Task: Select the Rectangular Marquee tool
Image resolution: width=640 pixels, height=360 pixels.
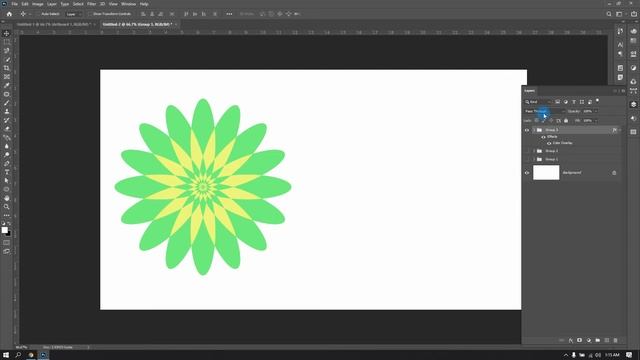Action: tap(7, 42)
